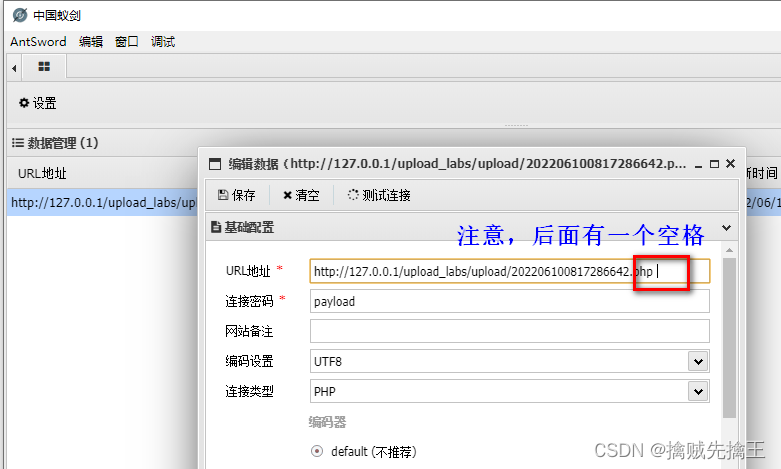
Task: Open the 设置 gear settings
Action: [x=38, y=103]
